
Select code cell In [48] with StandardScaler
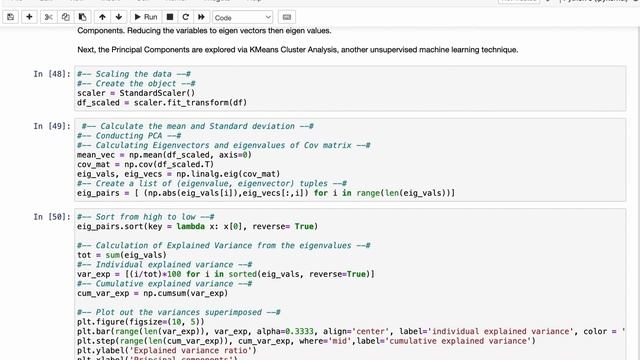[x=350, y=89]
